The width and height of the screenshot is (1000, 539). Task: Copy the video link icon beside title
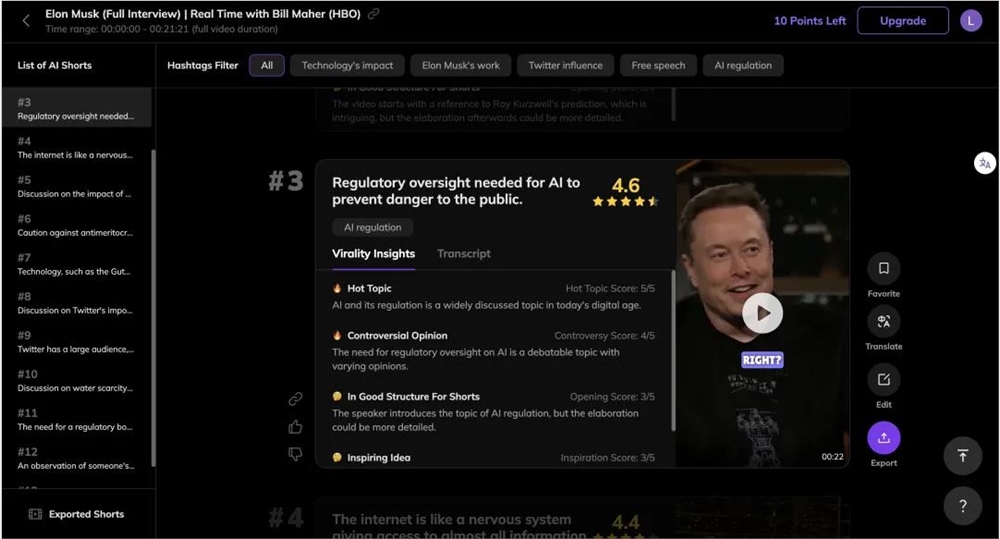click(374, 13)
